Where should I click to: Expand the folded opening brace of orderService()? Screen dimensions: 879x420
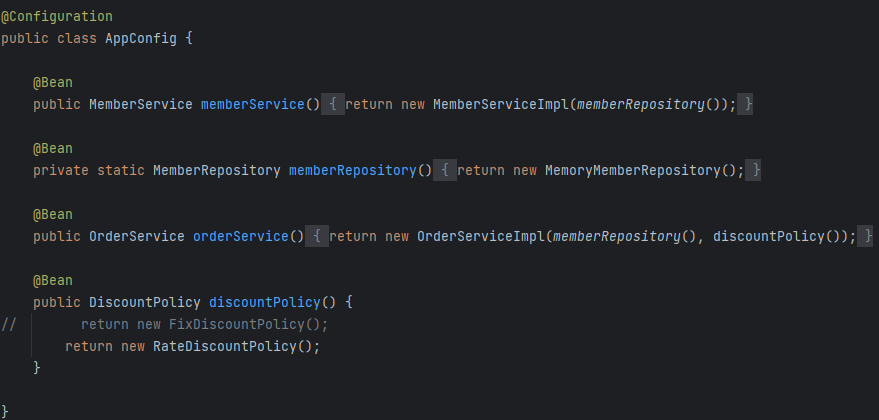[317, 236]
